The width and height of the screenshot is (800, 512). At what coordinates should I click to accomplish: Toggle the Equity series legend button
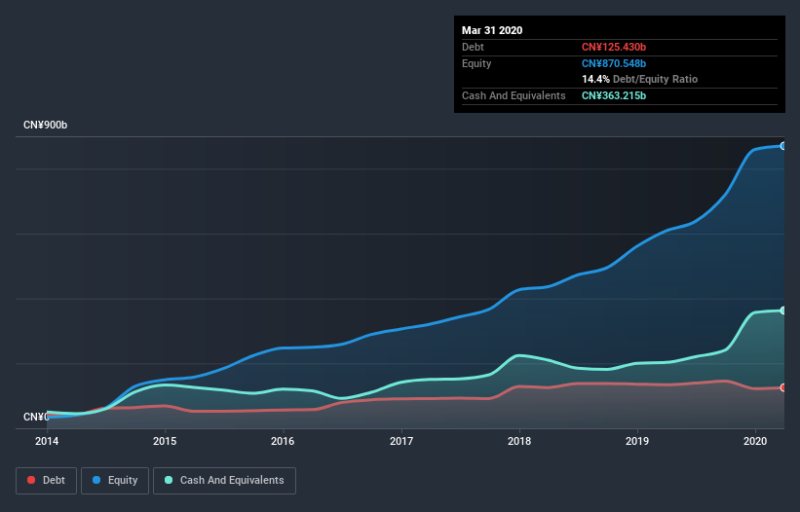115,480
